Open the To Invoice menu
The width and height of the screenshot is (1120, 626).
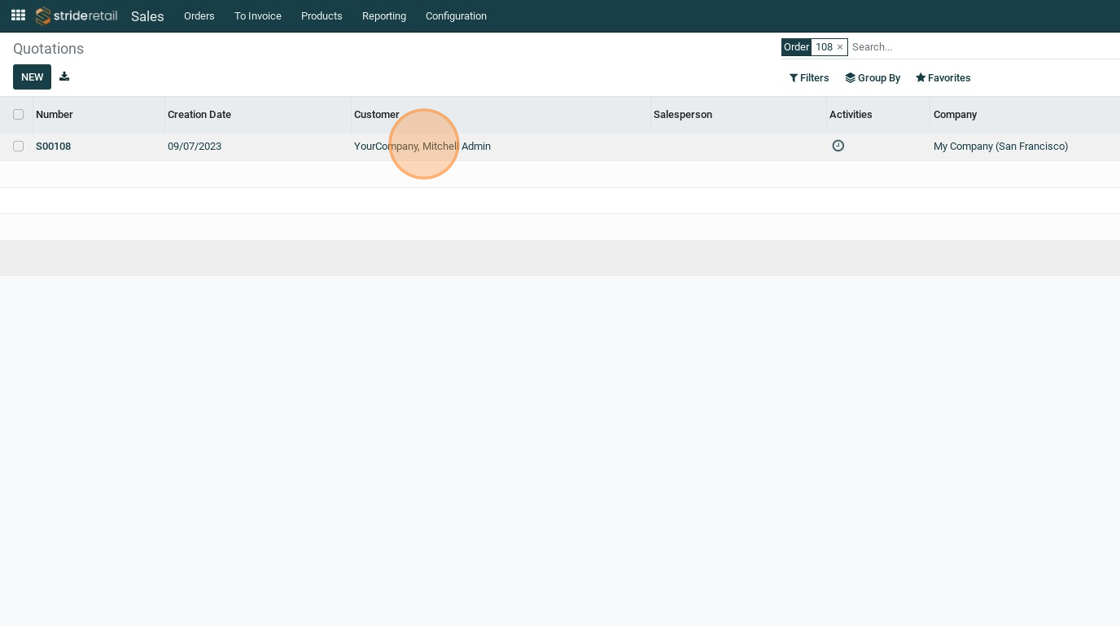coord(258,16)
